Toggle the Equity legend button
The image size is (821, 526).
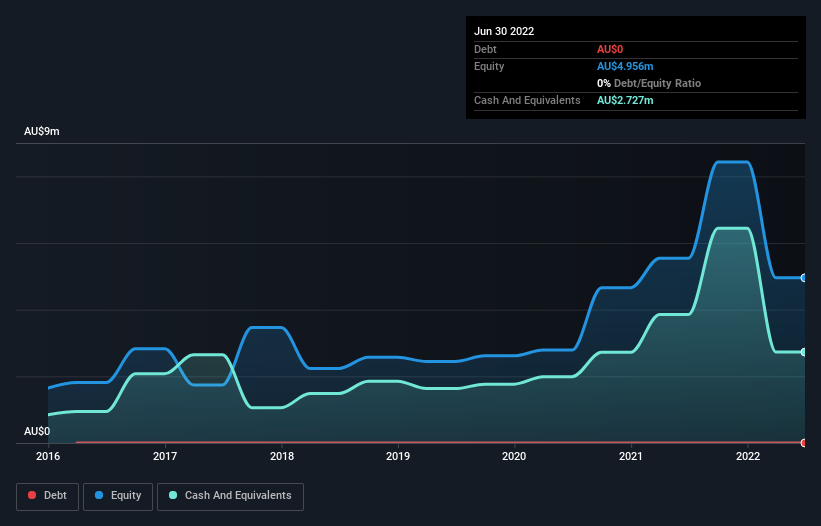point(118,496)
